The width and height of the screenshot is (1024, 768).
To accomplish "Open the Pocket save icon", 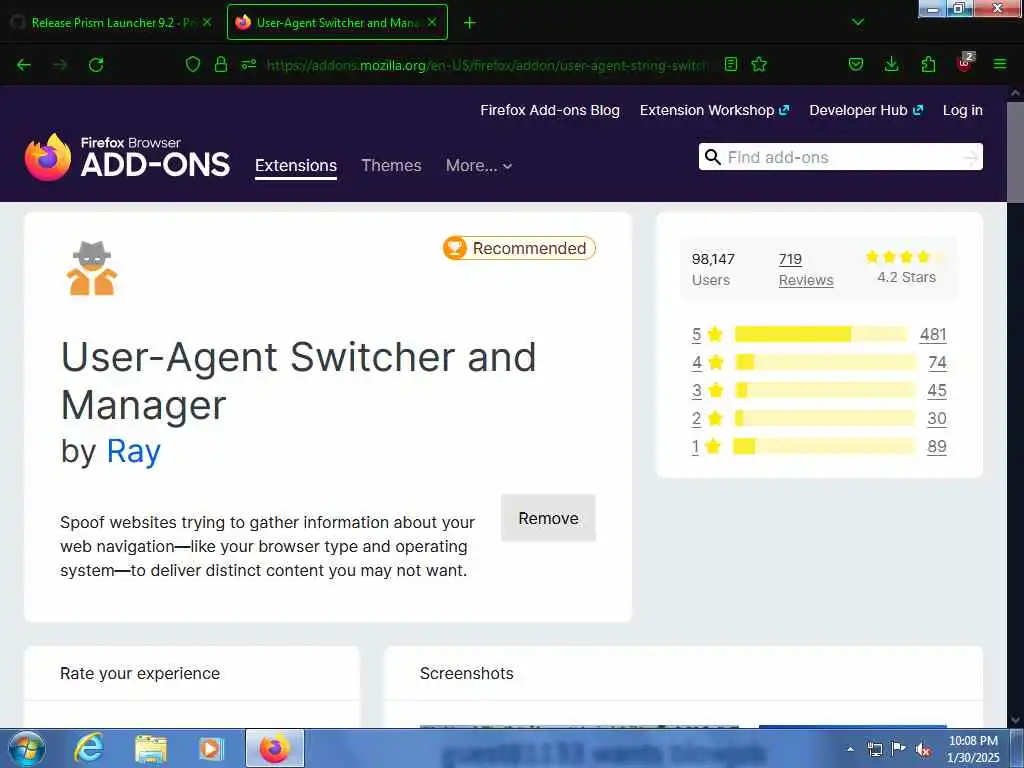I will point(856,64).
